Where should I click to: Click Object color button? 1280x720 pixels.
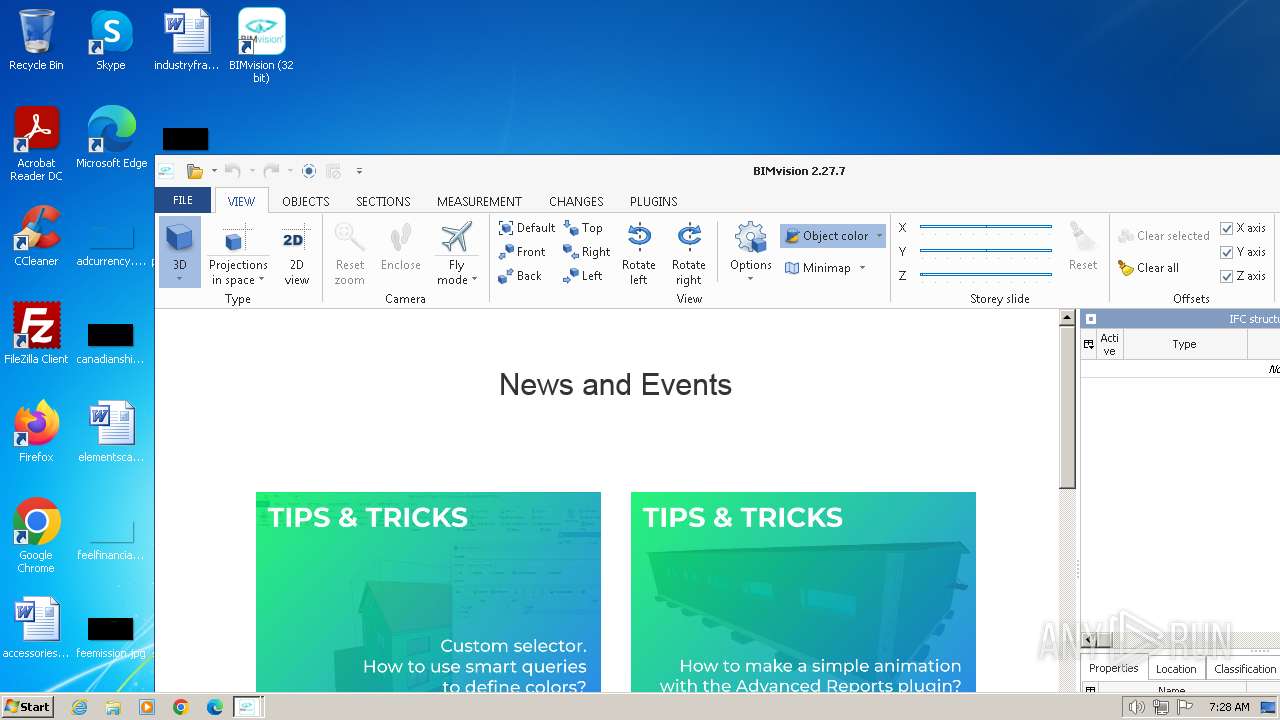click(x=826, y=236)
